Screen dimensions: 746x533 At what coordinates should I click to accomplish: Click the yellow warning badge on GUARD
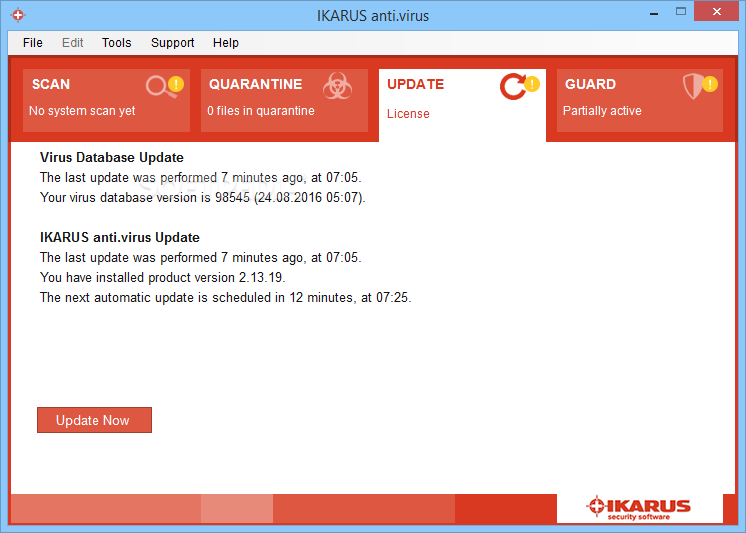click(710, 84)
